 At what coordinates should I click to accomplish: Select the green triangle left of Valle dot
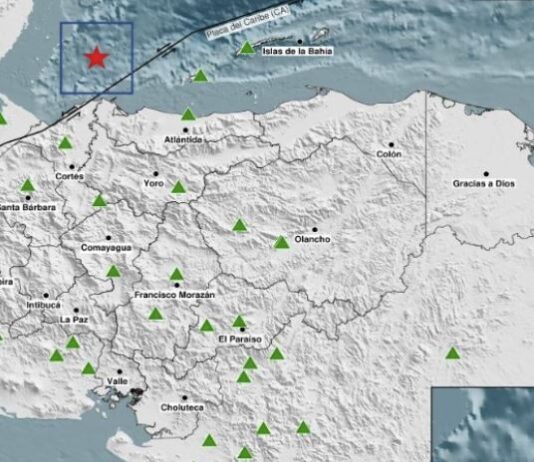point(89,368)
